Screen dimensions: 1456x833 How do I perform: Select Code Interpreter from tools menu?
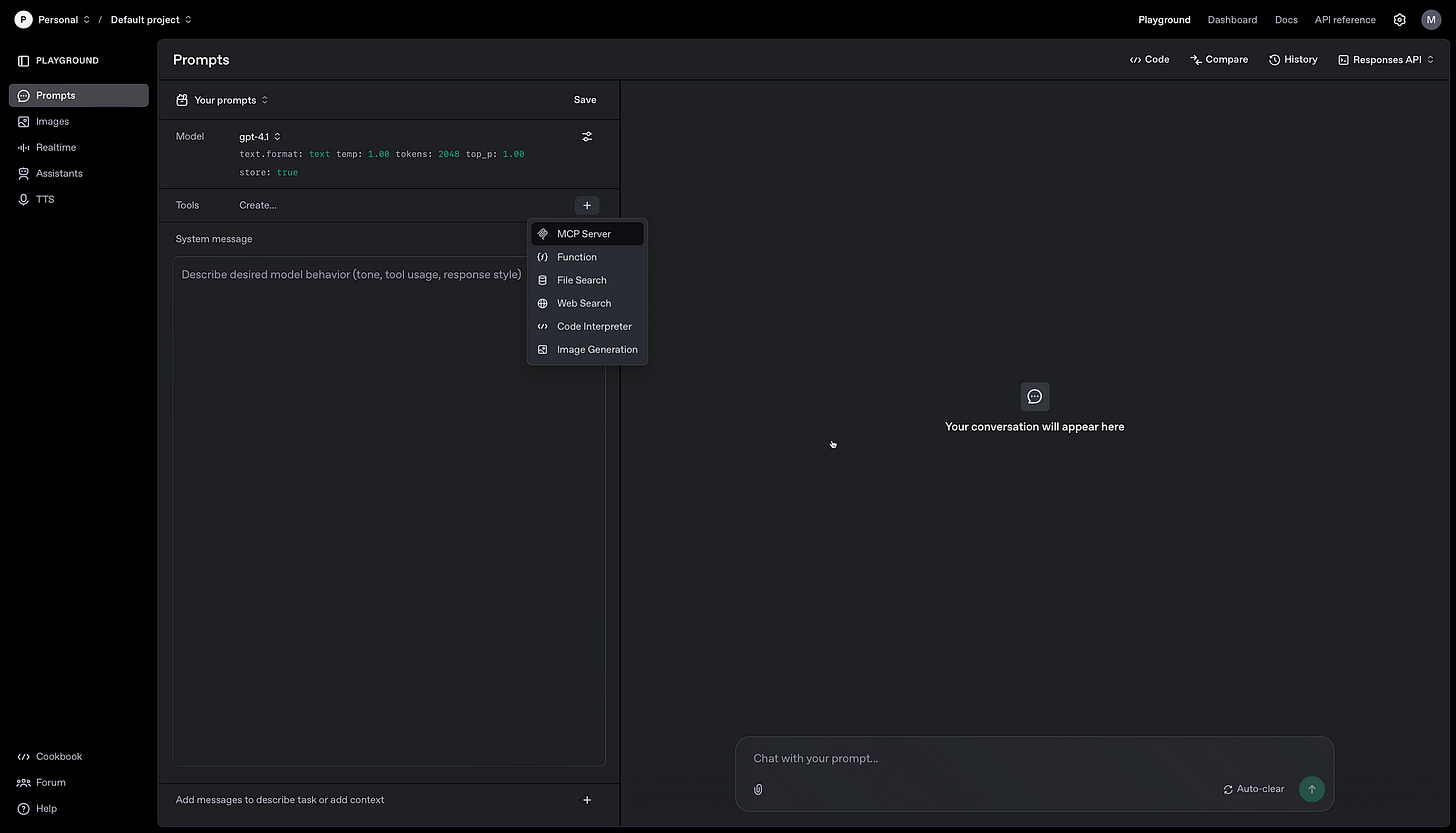pos(587,326)
